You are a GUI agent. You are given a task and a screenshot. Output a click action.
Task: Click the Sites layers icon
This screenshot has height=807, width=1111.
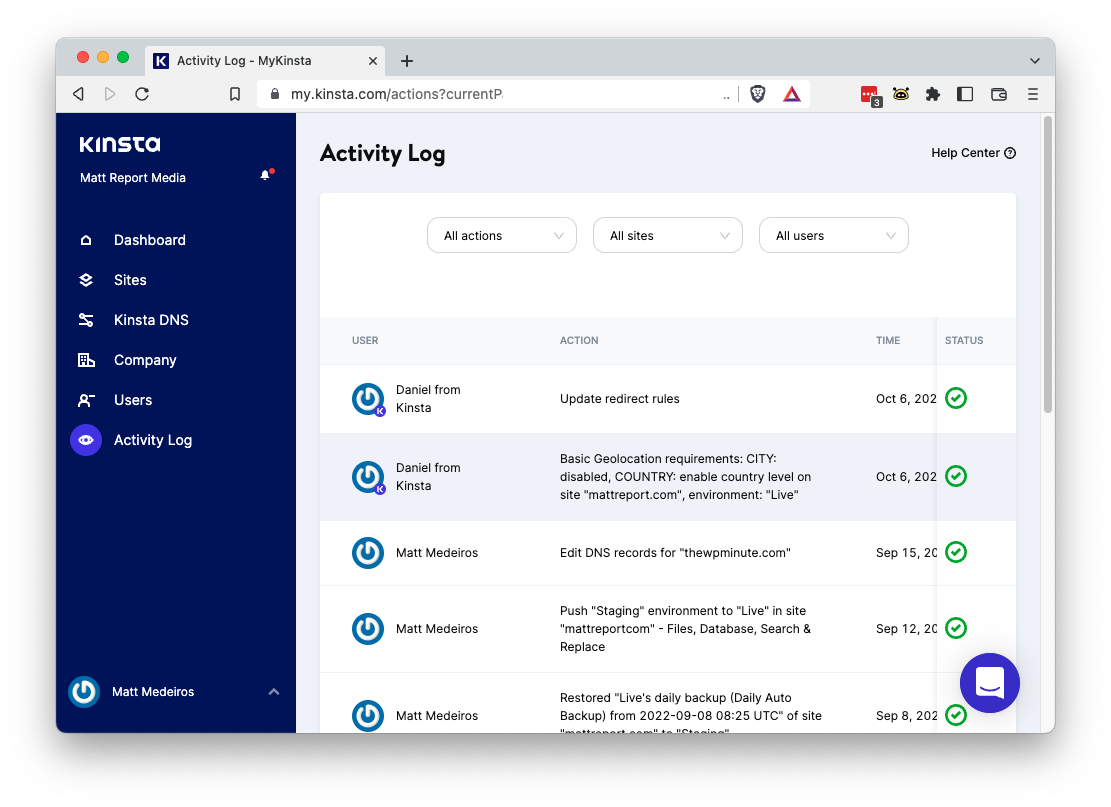[86, 280]
